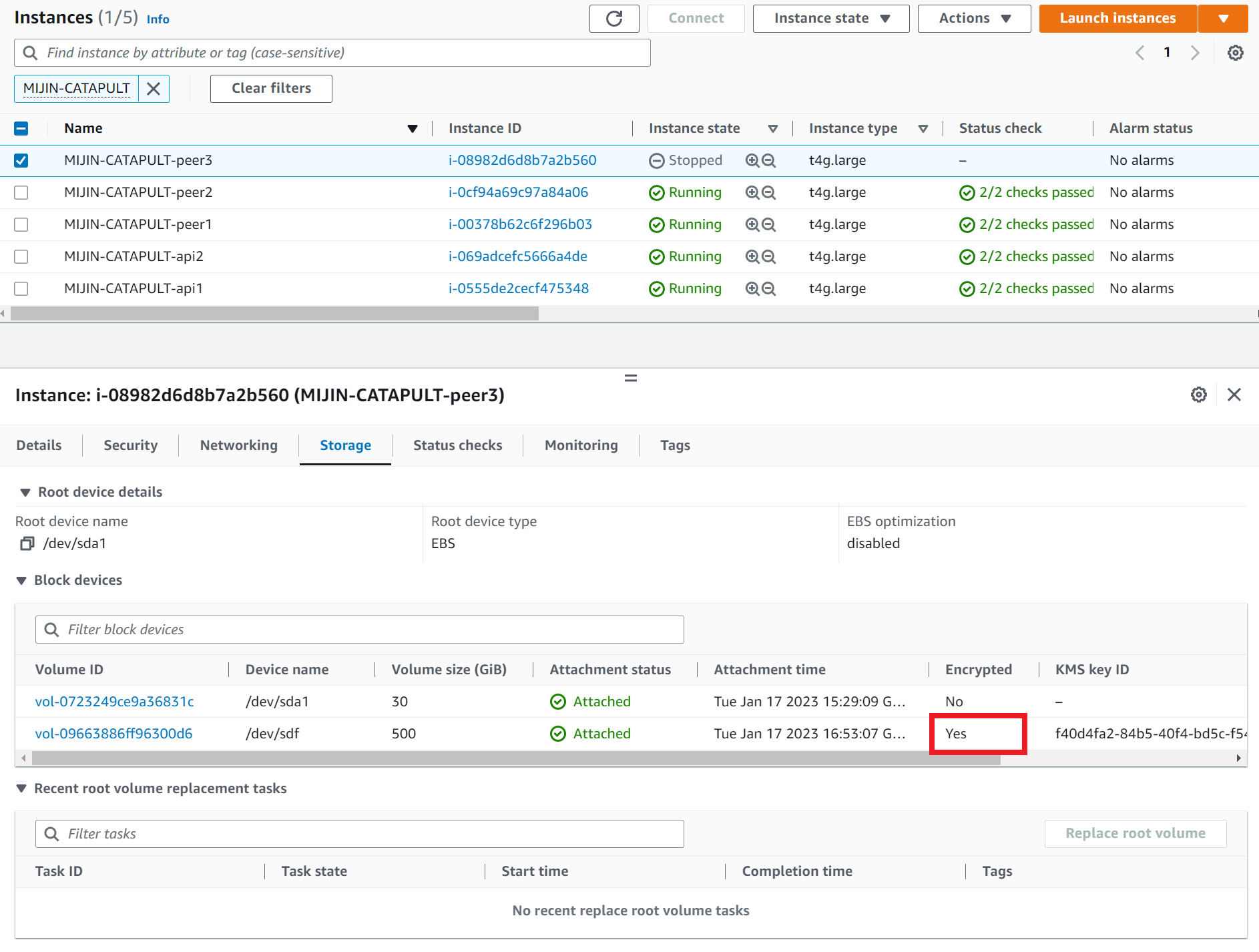
Task: Sort by Instance state column
Action: 773,128
